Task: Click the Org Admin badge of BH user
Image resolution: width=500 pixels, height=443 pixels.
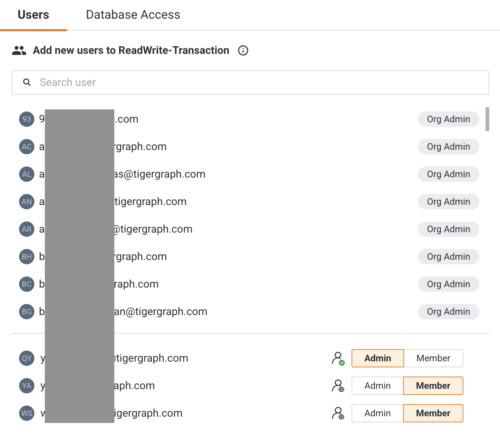Action: (448, 257)
